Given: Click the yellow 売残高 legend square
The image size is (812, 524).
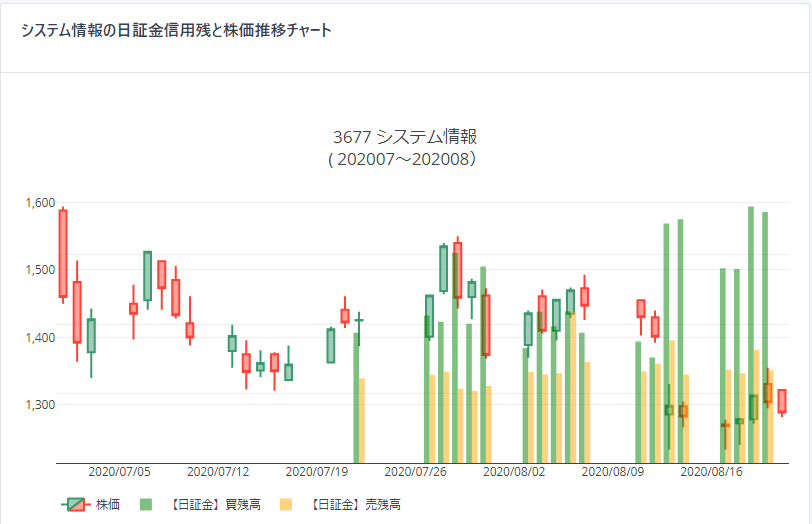Looking at the screenshot, I should point(287,505).
